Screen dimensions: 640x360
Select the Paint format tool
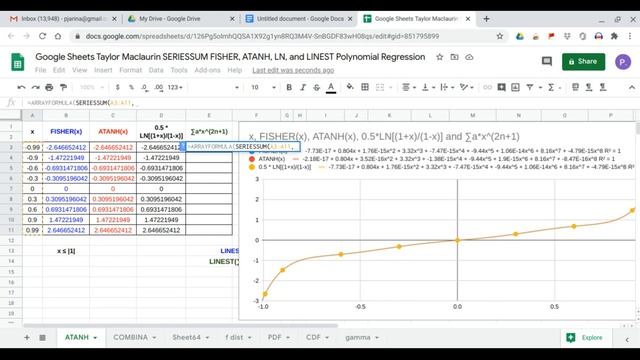click(x=63, y=87)
